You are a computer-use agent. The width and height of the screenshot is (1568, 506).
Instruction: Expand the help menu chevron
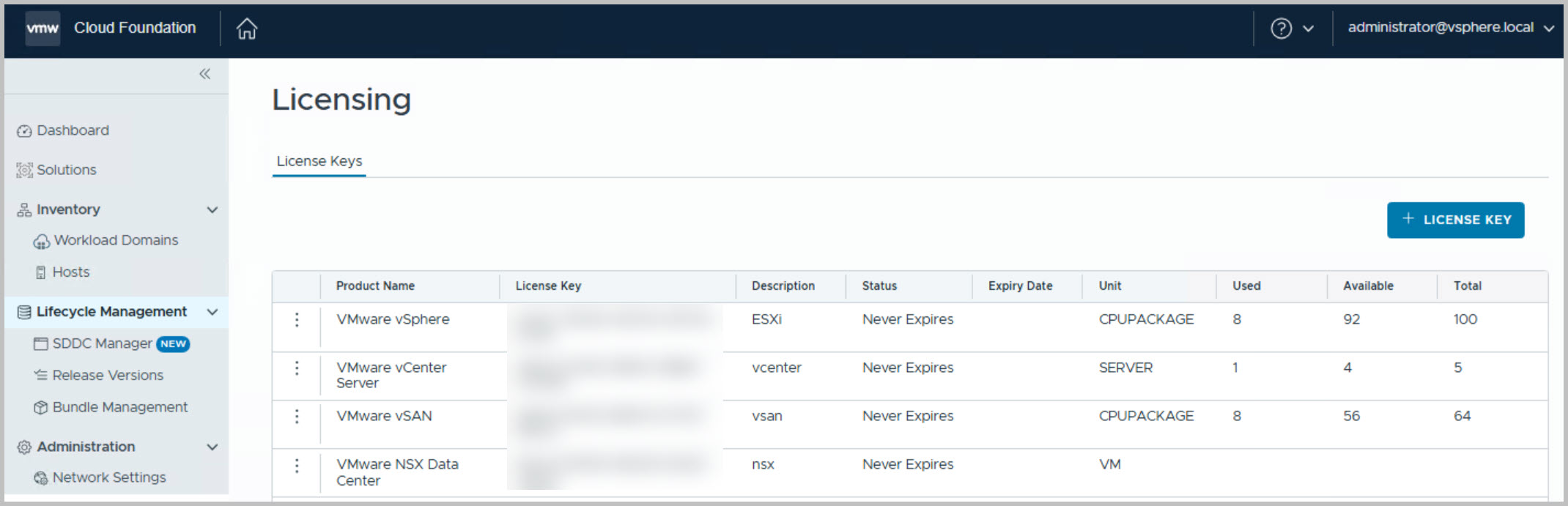tap(1308, 29)
